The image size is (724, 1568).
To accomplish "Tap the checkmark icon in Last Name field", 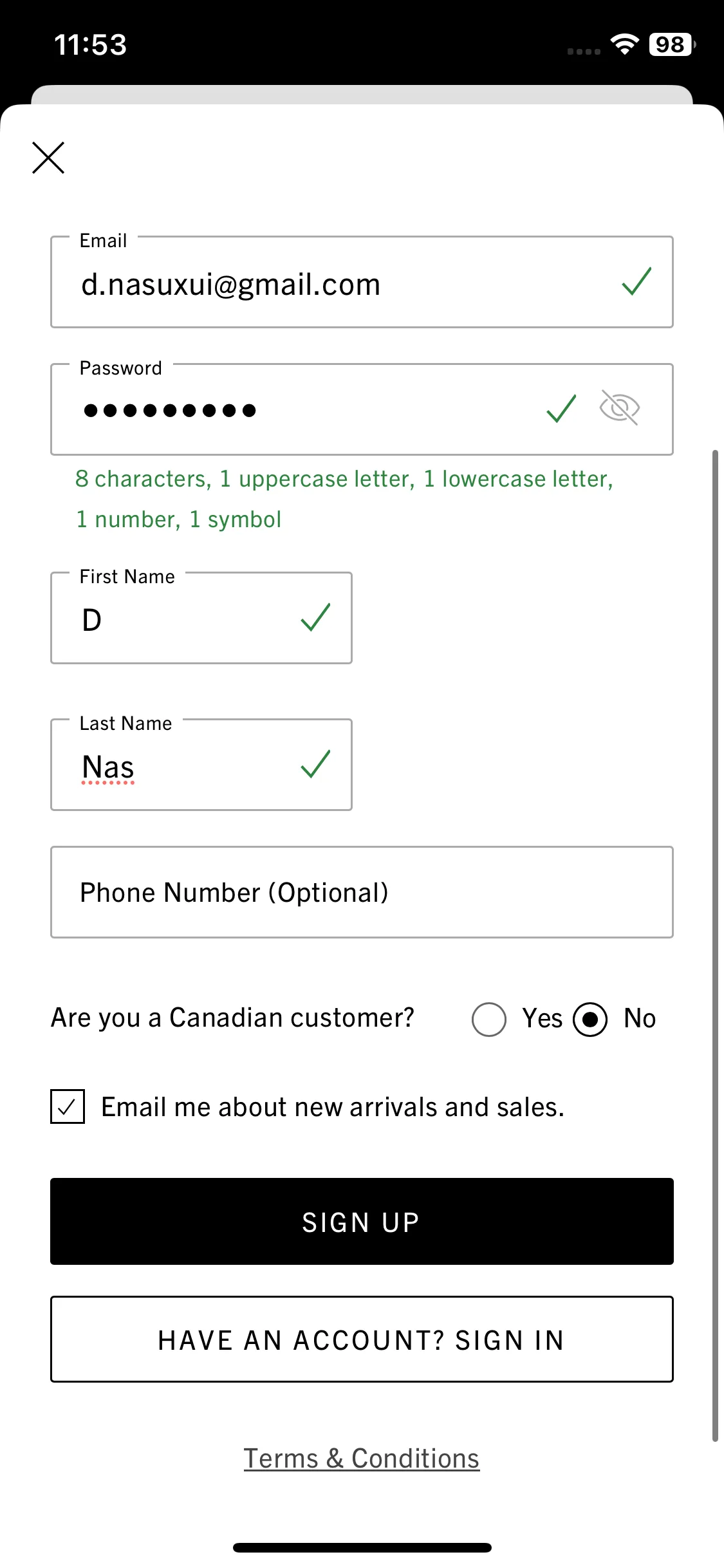I will pos(315,765).
